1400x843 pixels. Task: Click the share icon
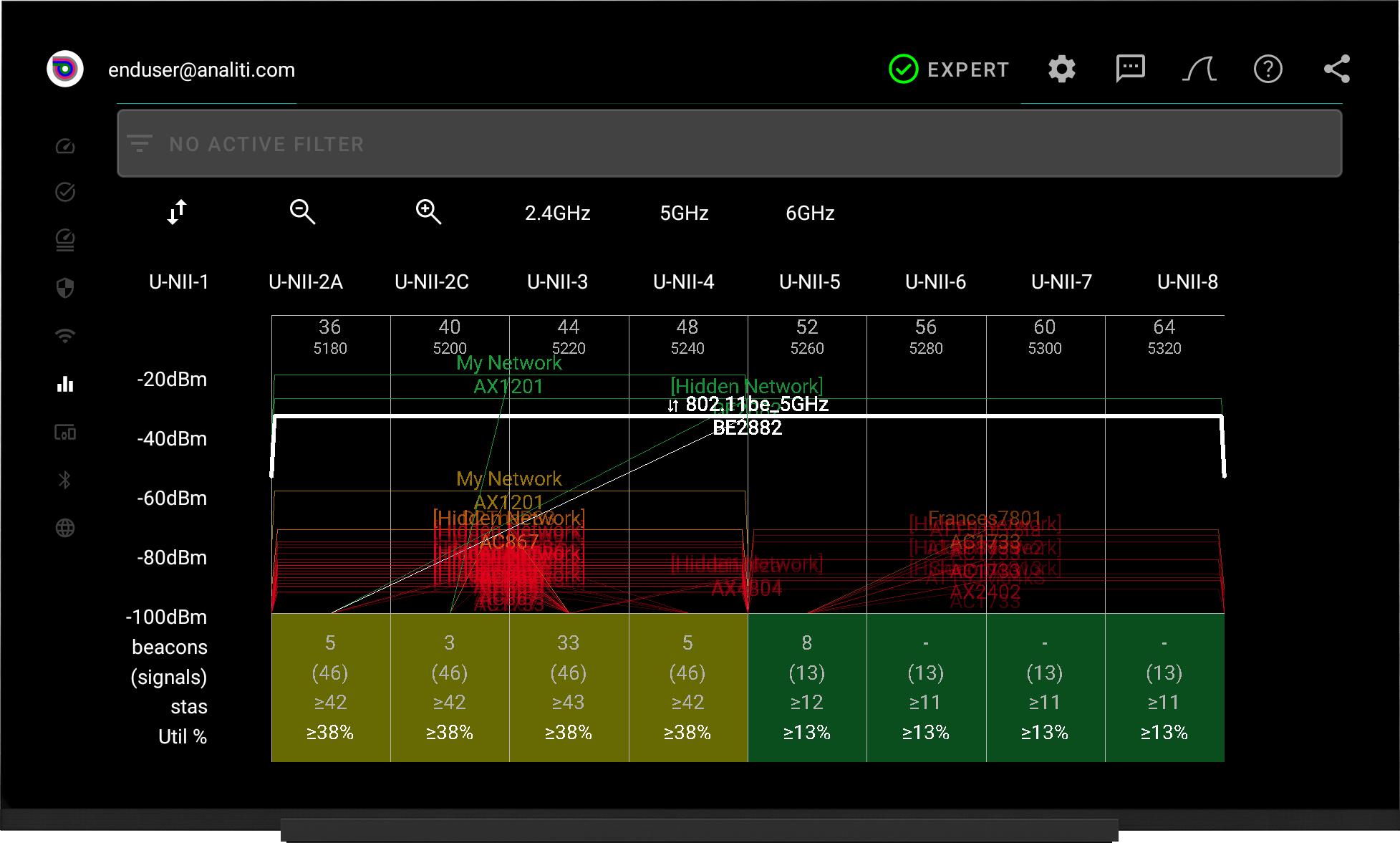tap(1336, 69)
